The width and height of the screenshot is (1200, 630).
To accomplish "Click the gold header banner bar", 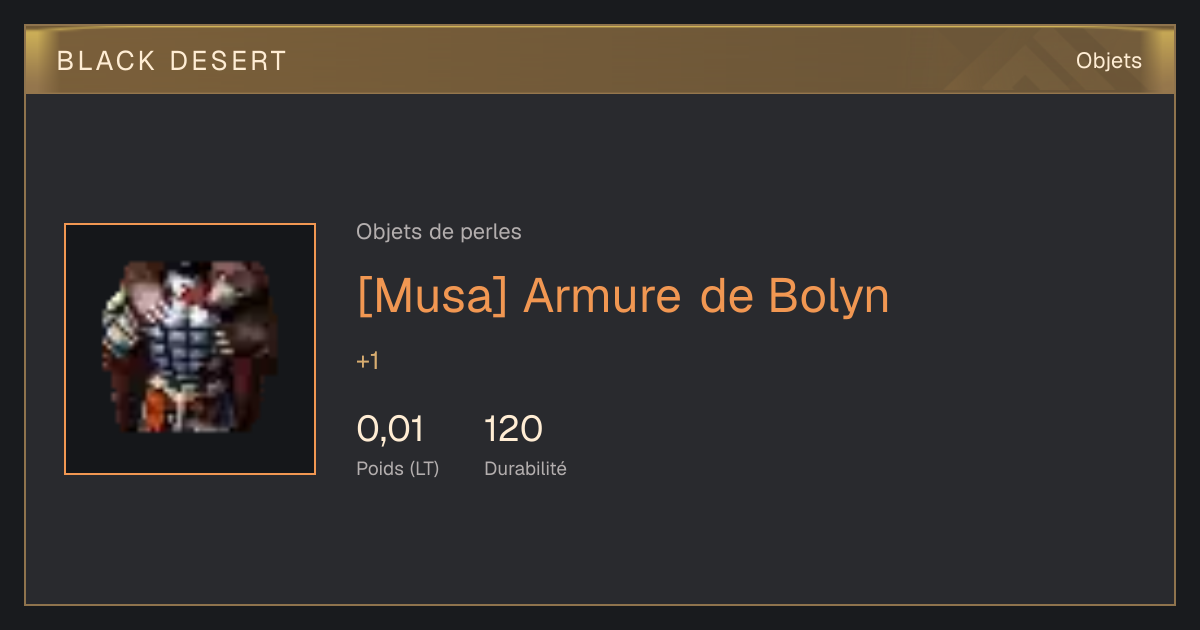I will point(600,60).
